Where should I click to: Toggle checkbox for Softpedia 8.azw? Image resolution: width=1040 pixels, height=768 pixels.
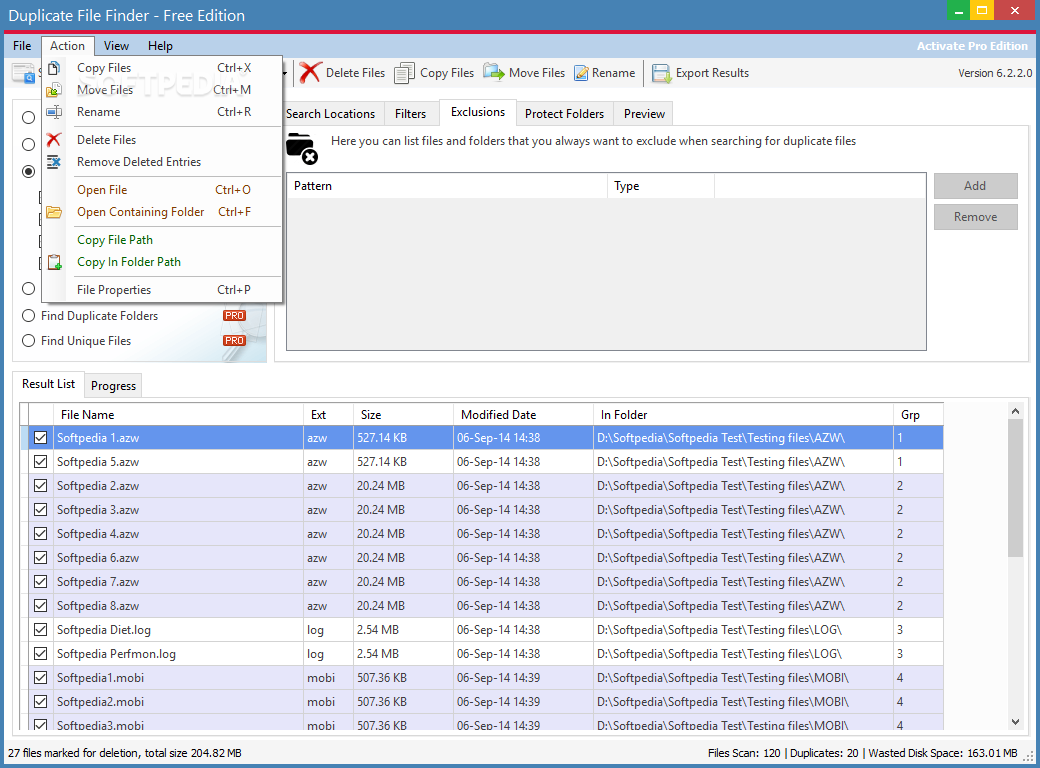click(40, 606)
